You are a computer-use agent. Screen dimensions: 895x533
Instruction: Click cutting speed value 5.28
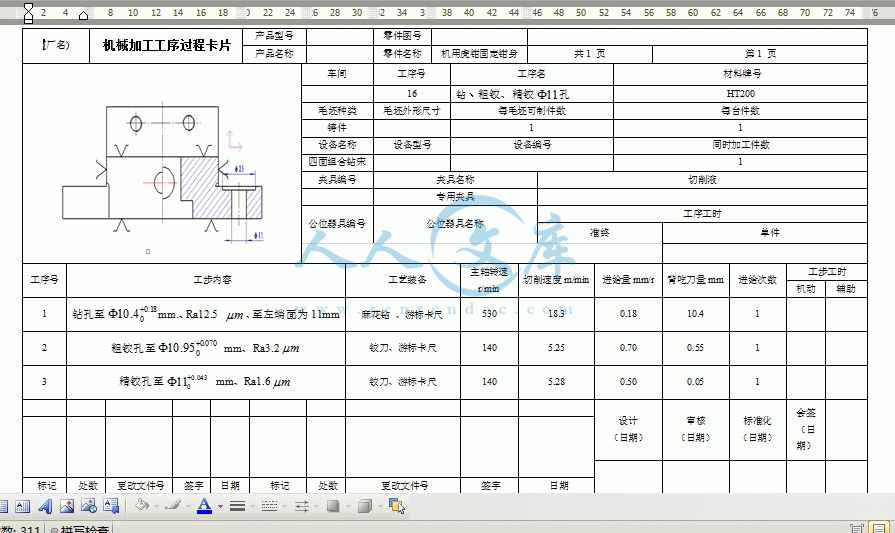(556, 382)
